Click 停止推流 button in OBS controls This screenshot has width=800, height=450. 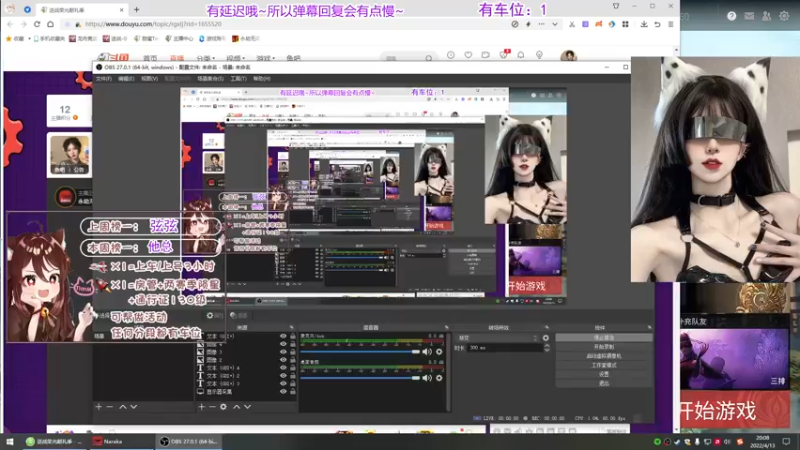(x=604, y=338)
